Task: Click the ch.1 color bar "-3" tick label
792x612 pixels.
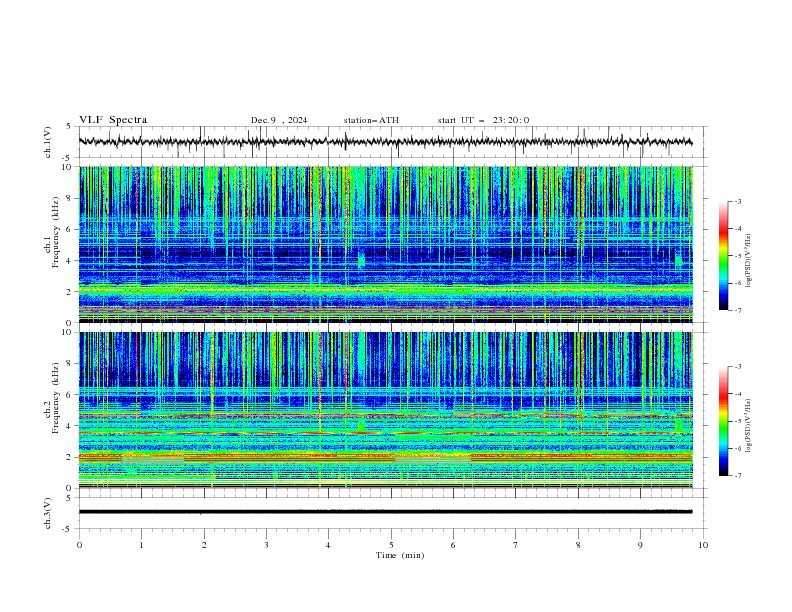Action: click(x=738, y=201)
